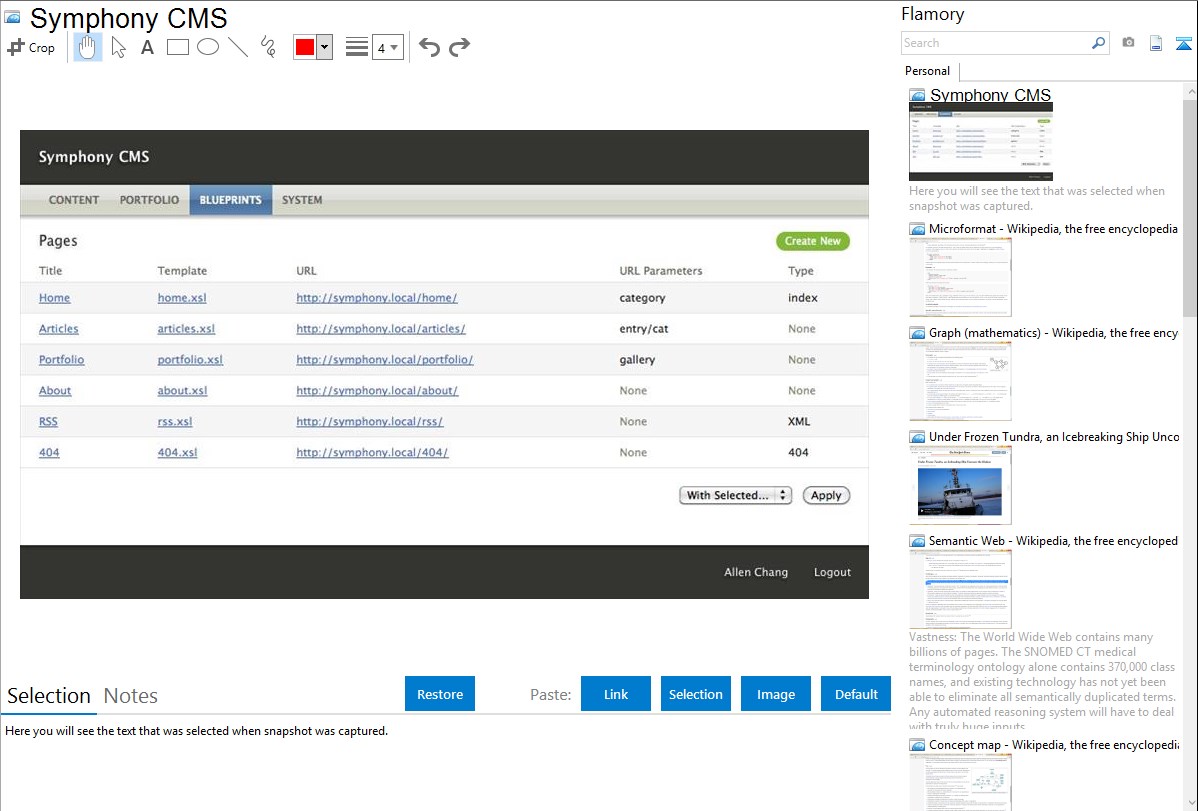
Task: Choose the arrow pointer tool
Action: [x=118, y=47]
